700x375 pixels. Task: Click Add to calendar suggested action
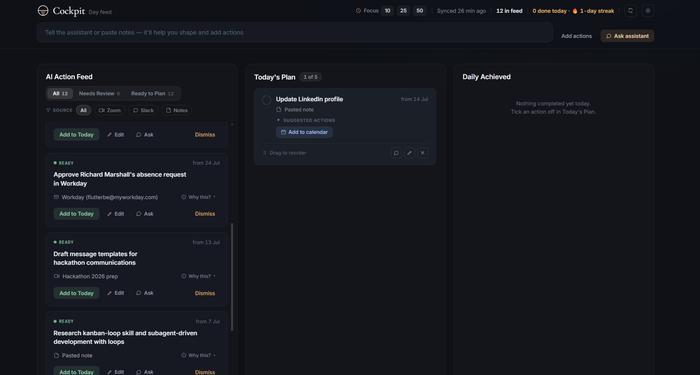[x=304, y=132]
